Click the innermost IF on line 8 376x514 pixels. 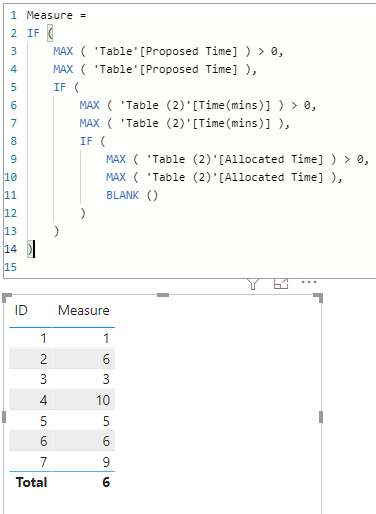pos(86,141)
